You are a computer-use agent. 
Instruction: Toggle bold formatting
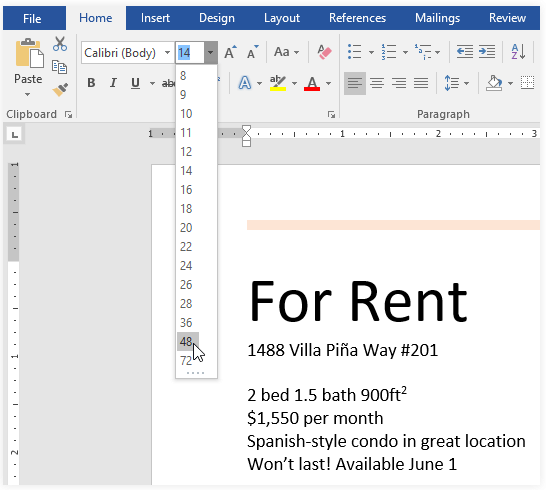click(x=91, y=83)
